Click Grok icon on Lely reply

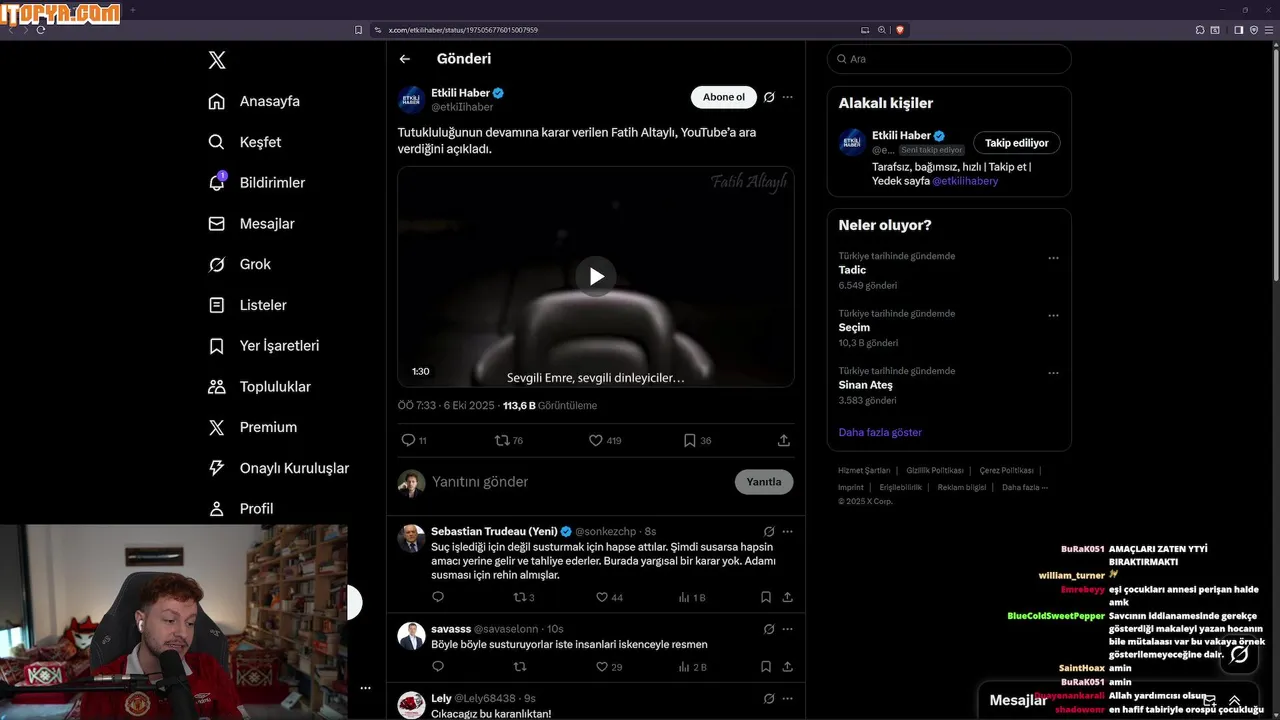[769, 699]
